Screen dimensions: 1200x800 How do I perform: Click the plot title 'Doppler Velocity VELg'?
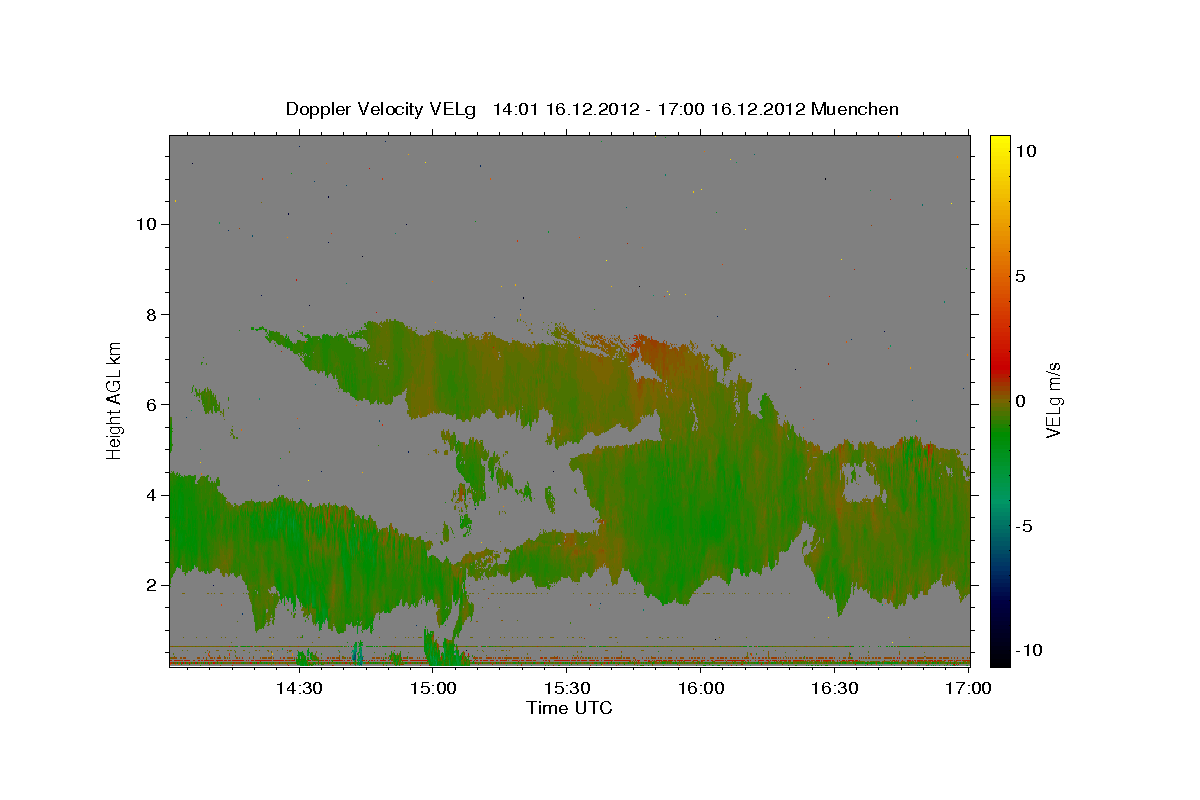383,109
